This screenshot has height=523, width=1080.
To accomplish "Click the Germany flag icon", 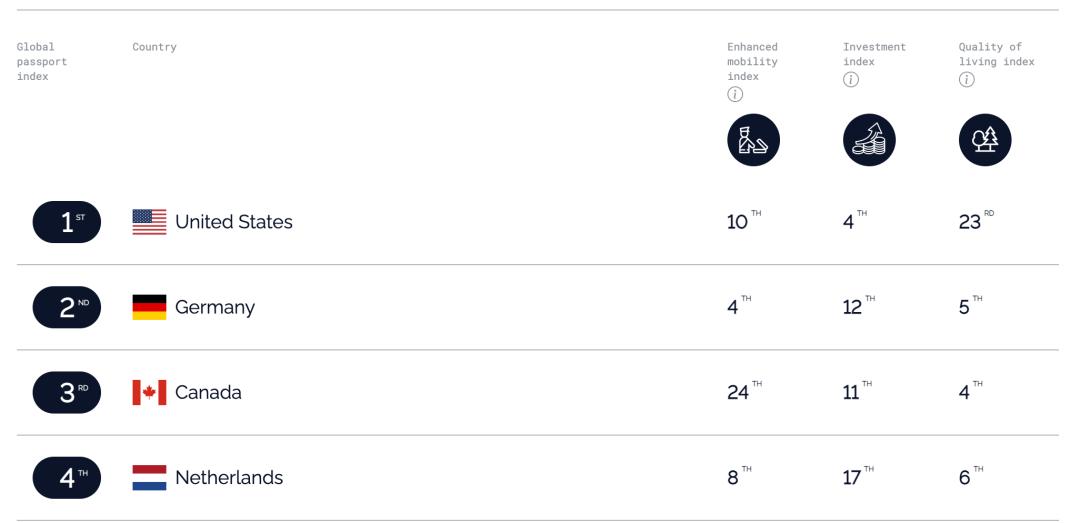I will [149, 307].
